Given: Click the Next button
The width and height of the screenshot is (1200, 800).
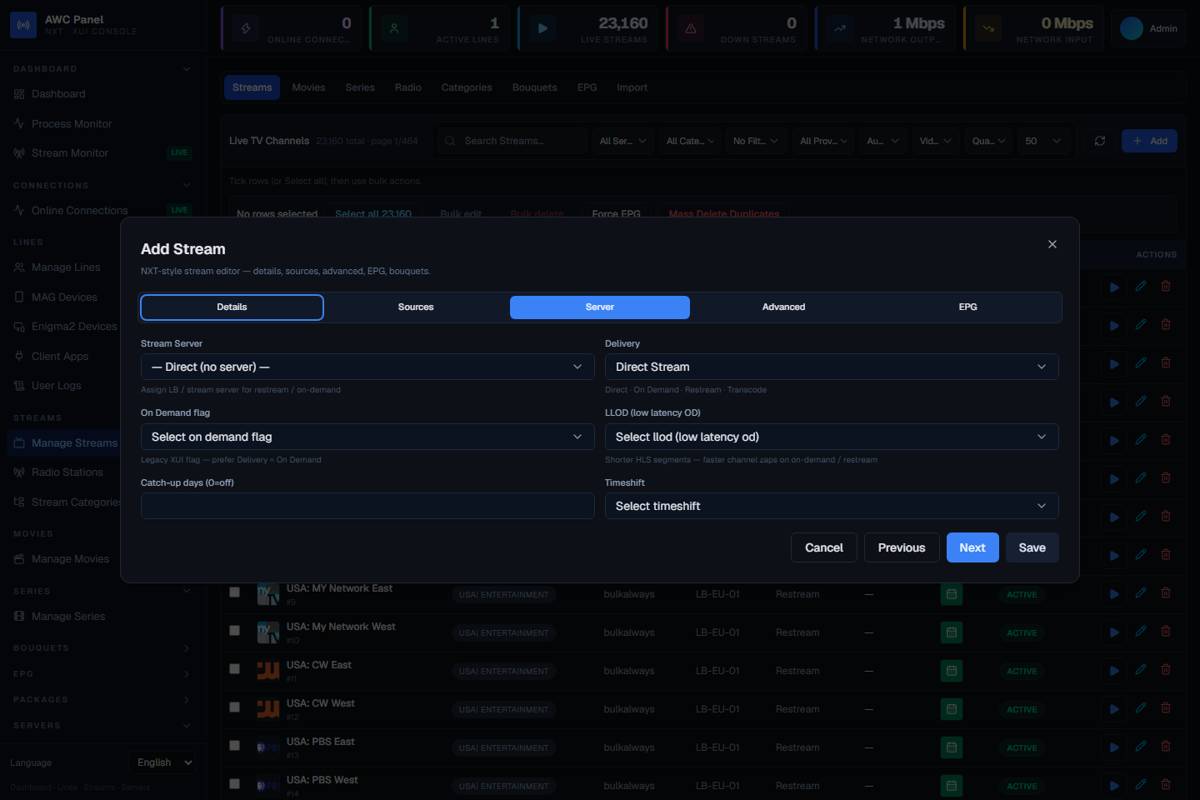Looking at the screenshot, I should pos(973,547).
